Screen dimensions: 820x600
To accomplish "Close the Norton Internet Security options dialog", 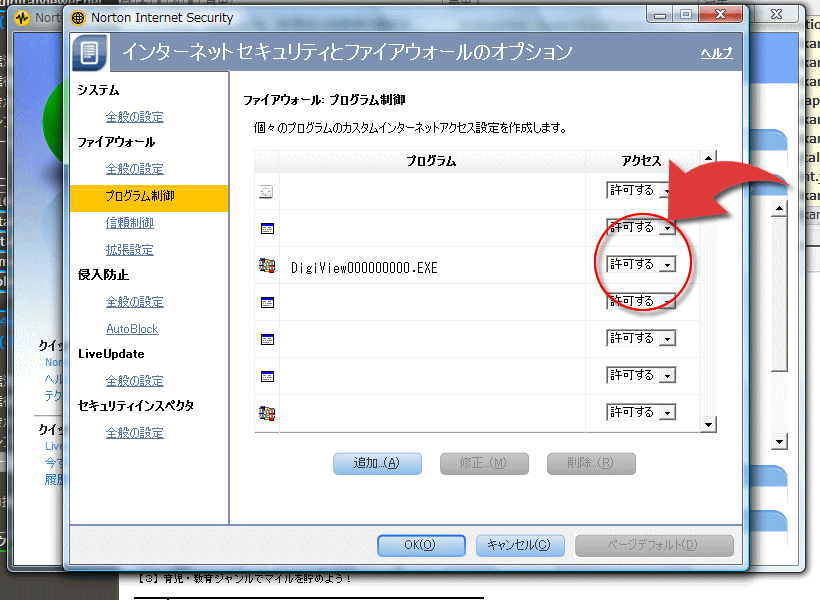I will point(721,15).
